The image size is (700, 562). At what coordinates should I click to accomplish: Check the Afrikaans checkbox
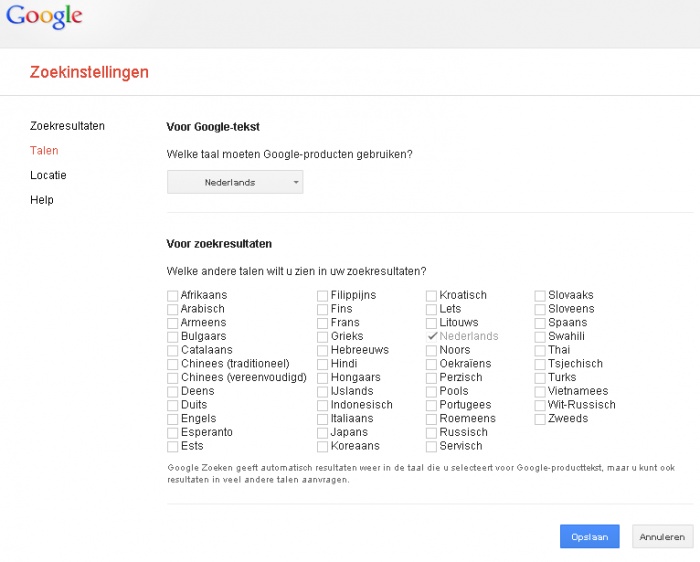point(172,296)
